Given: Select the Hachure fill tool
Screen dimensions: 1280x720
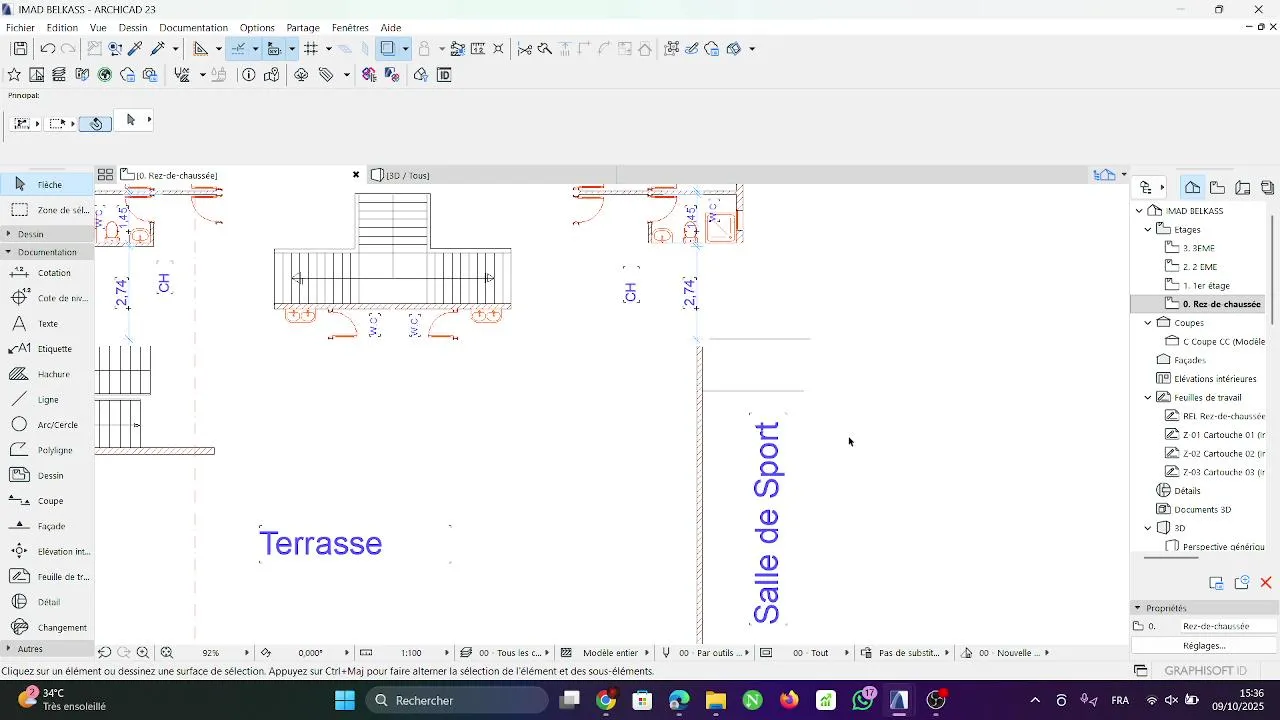Looking at the screenshot, I should [47, 374].
